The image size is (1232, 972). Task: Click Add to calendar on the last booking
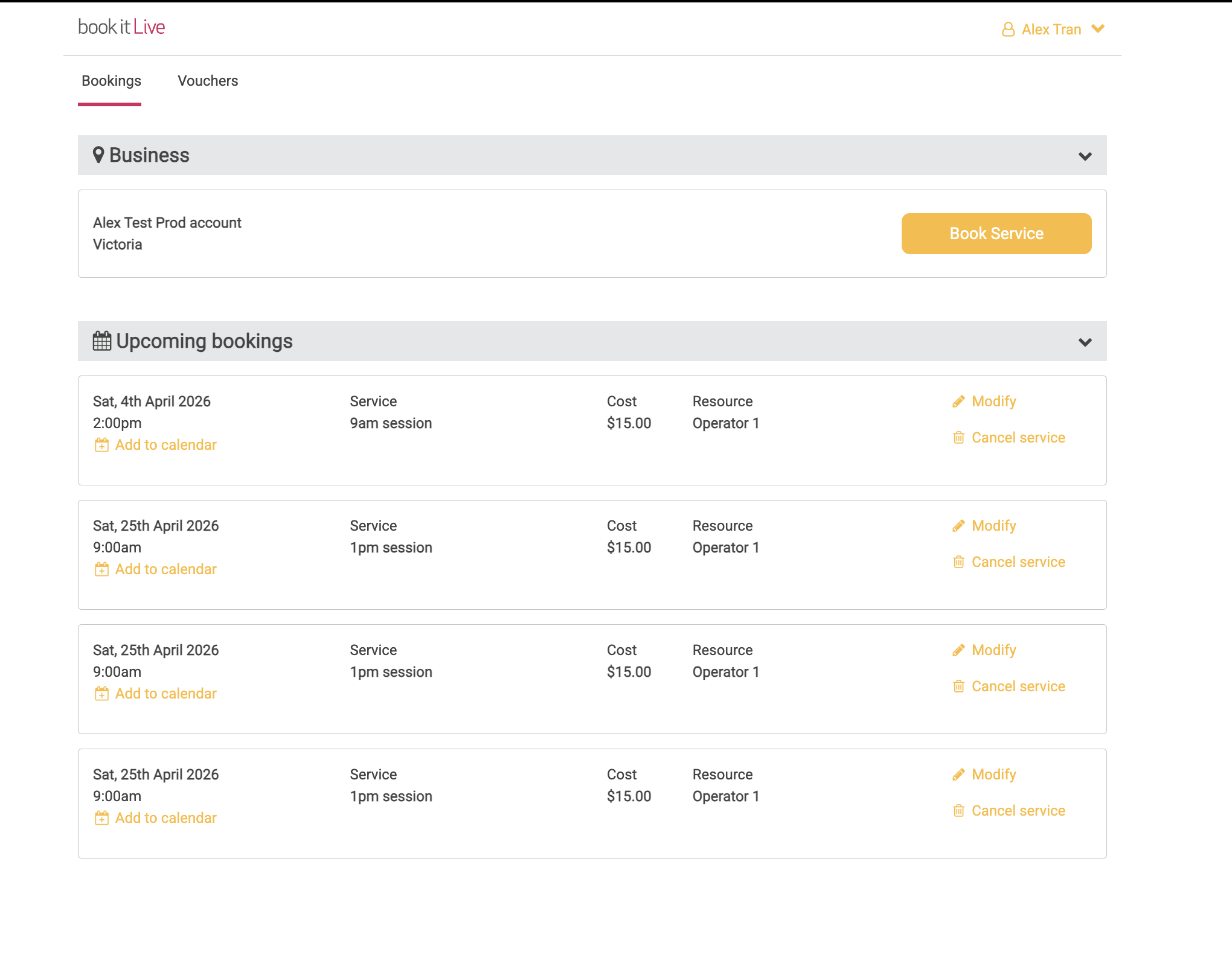click(165, 818)
